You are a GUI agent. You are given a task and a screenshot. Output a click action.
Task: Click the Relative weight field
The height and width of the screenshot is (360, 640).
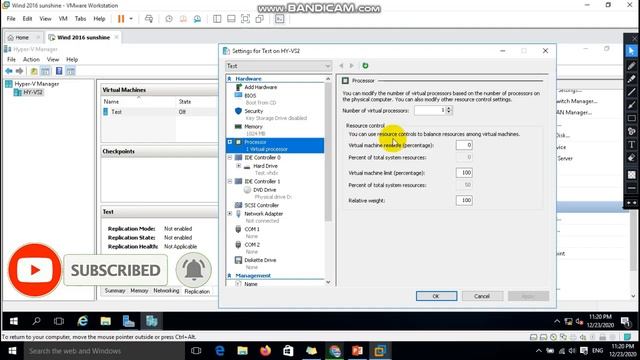coord(464,200)
